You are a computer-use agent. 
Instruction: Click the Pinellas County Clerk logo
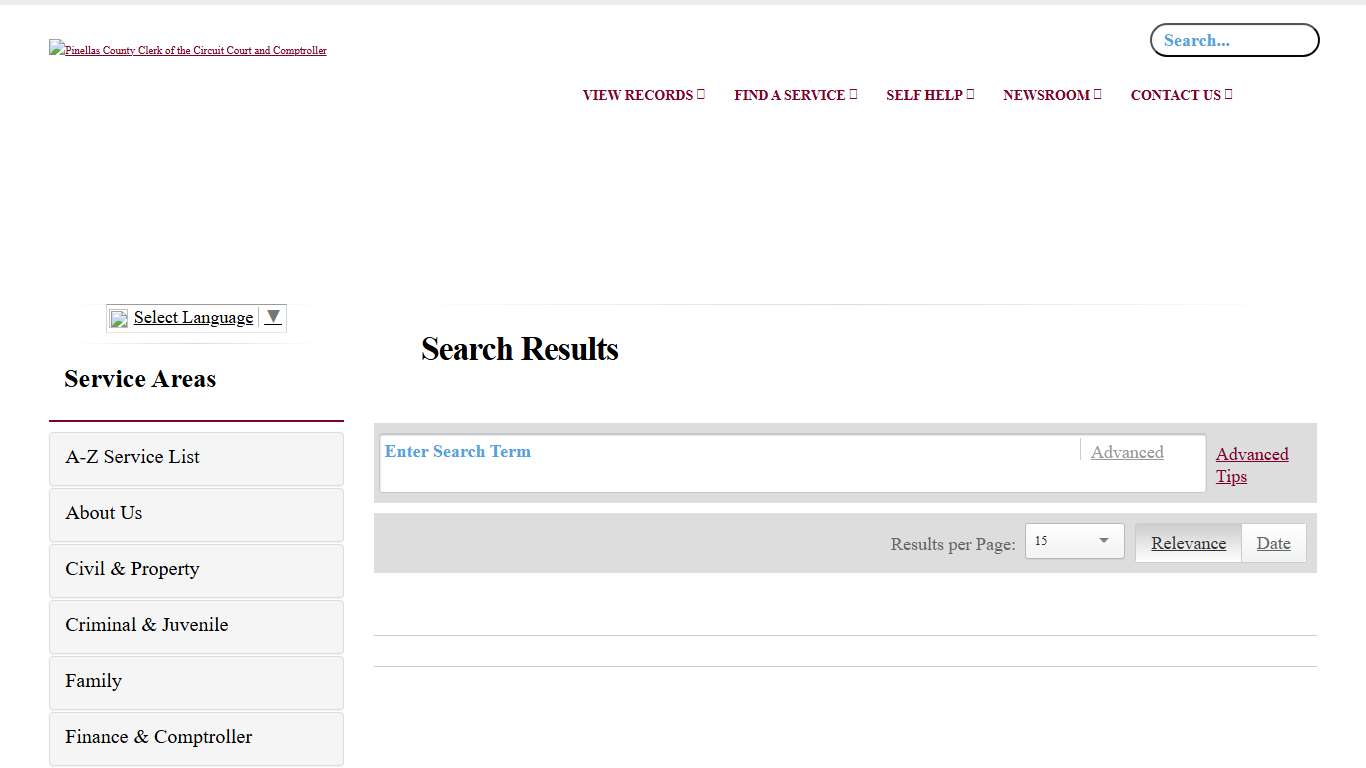(187, 49)
